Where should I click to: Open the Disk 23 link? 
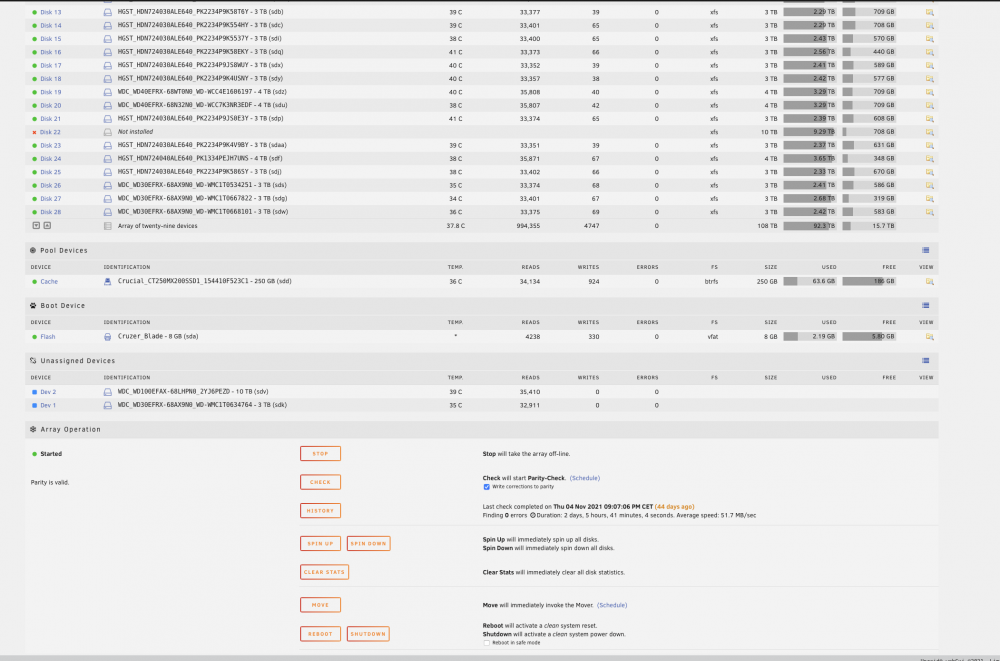coord(51,145)
